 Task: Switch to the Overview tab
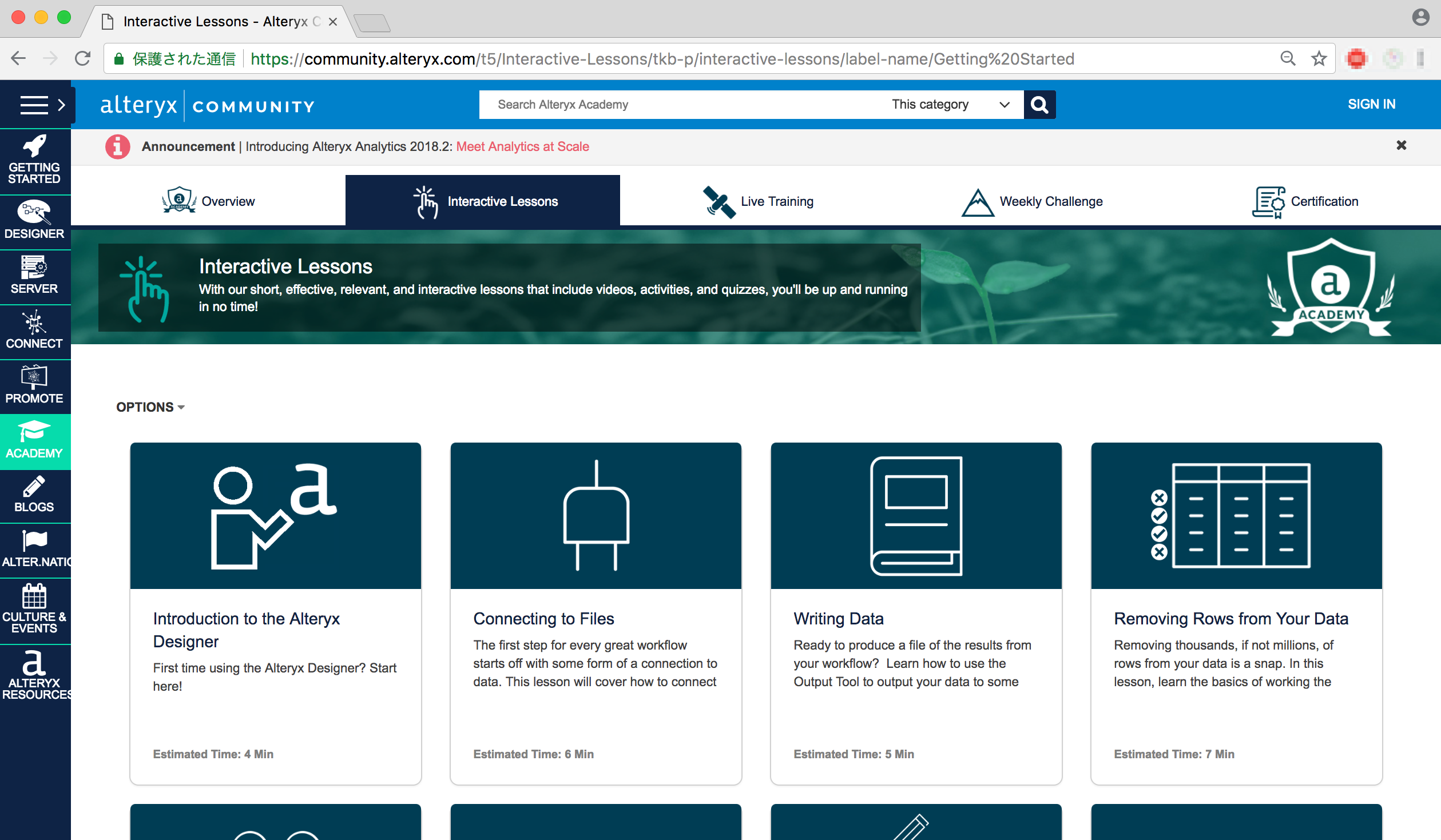point(208,201)
